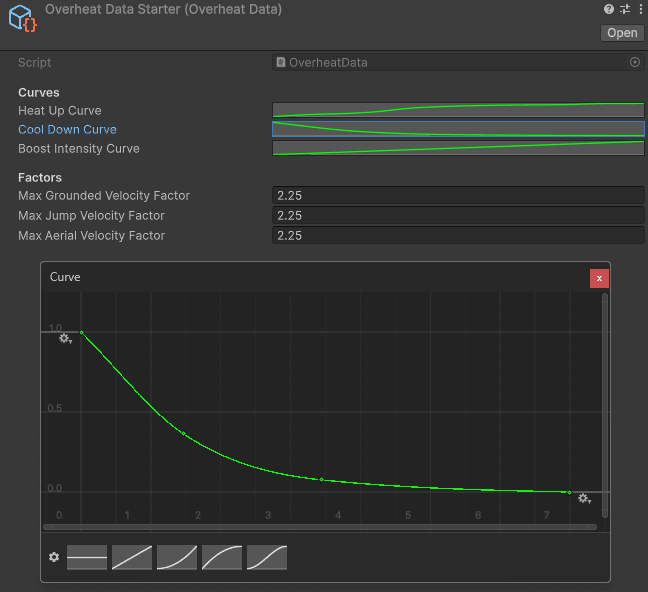Image resolution: width=648 pixels, height=592 pixels.
Task: Open the curve presets gear menu
Action: pos(54,557)
